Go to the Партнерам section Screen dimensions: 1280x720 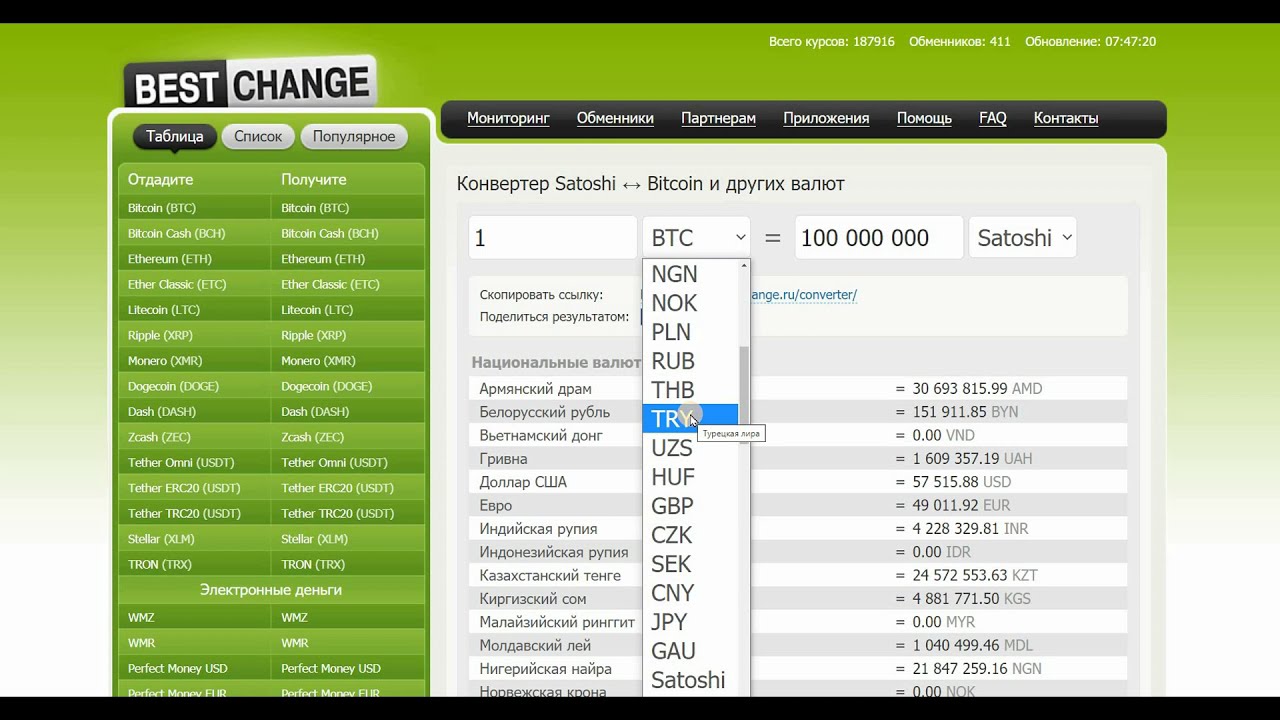[x=718, y=118]
